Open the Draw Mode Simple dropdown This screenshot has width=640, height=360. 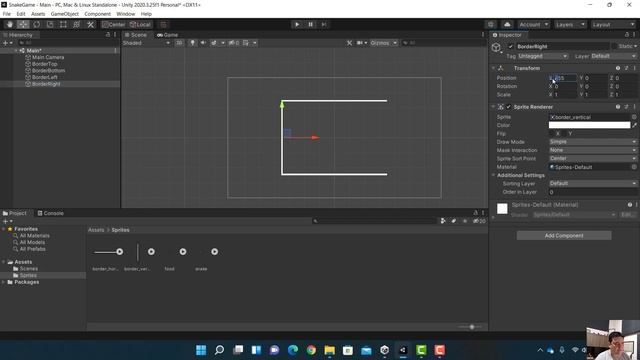pyautogui.click(x=593, y=142)
